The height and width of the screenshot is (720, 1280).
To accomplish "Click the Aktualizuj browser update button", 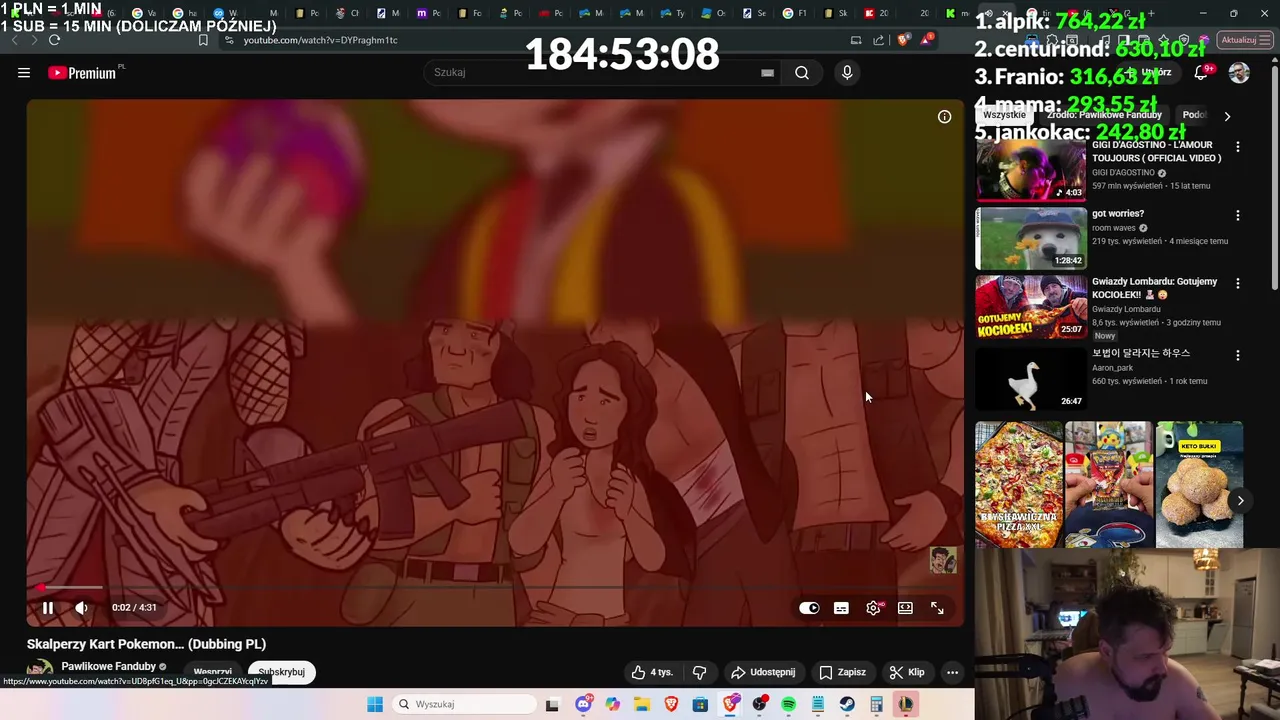I will point(1245,40).
